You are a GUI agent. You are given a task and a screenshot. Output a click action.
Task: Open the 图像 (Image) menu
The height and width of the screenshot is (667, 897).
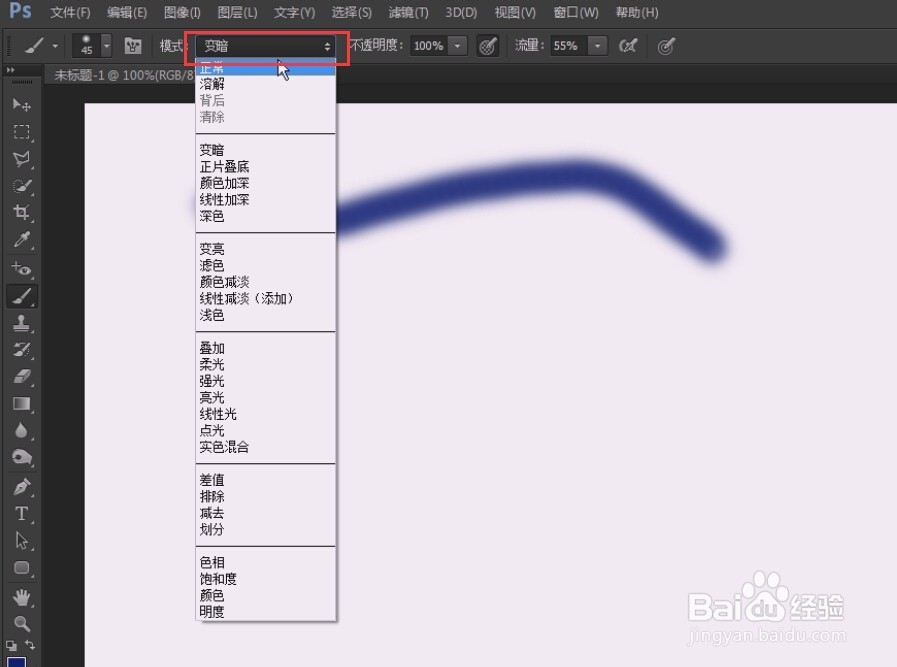[183, 12]
